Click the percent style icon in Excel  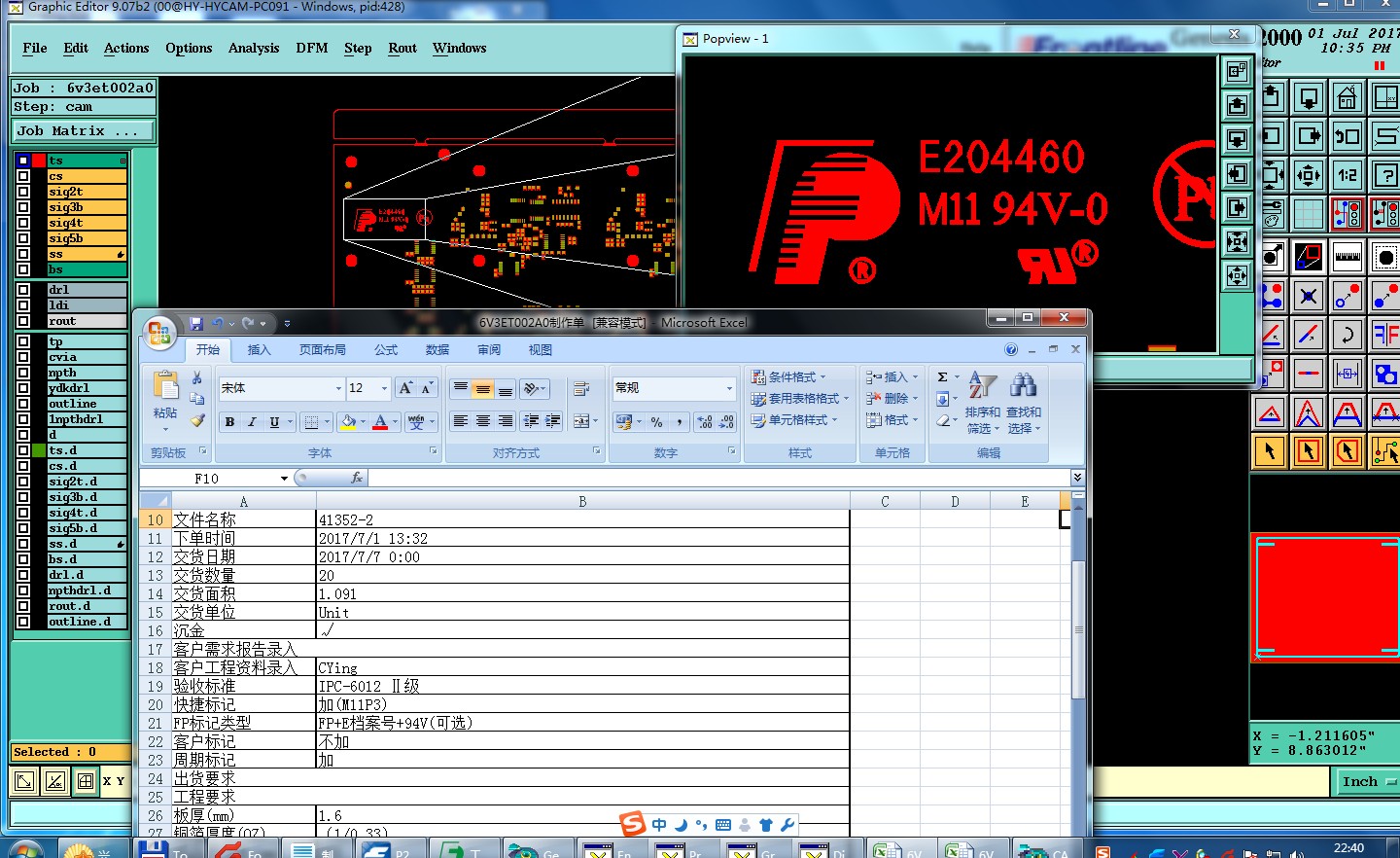point(657,421)
